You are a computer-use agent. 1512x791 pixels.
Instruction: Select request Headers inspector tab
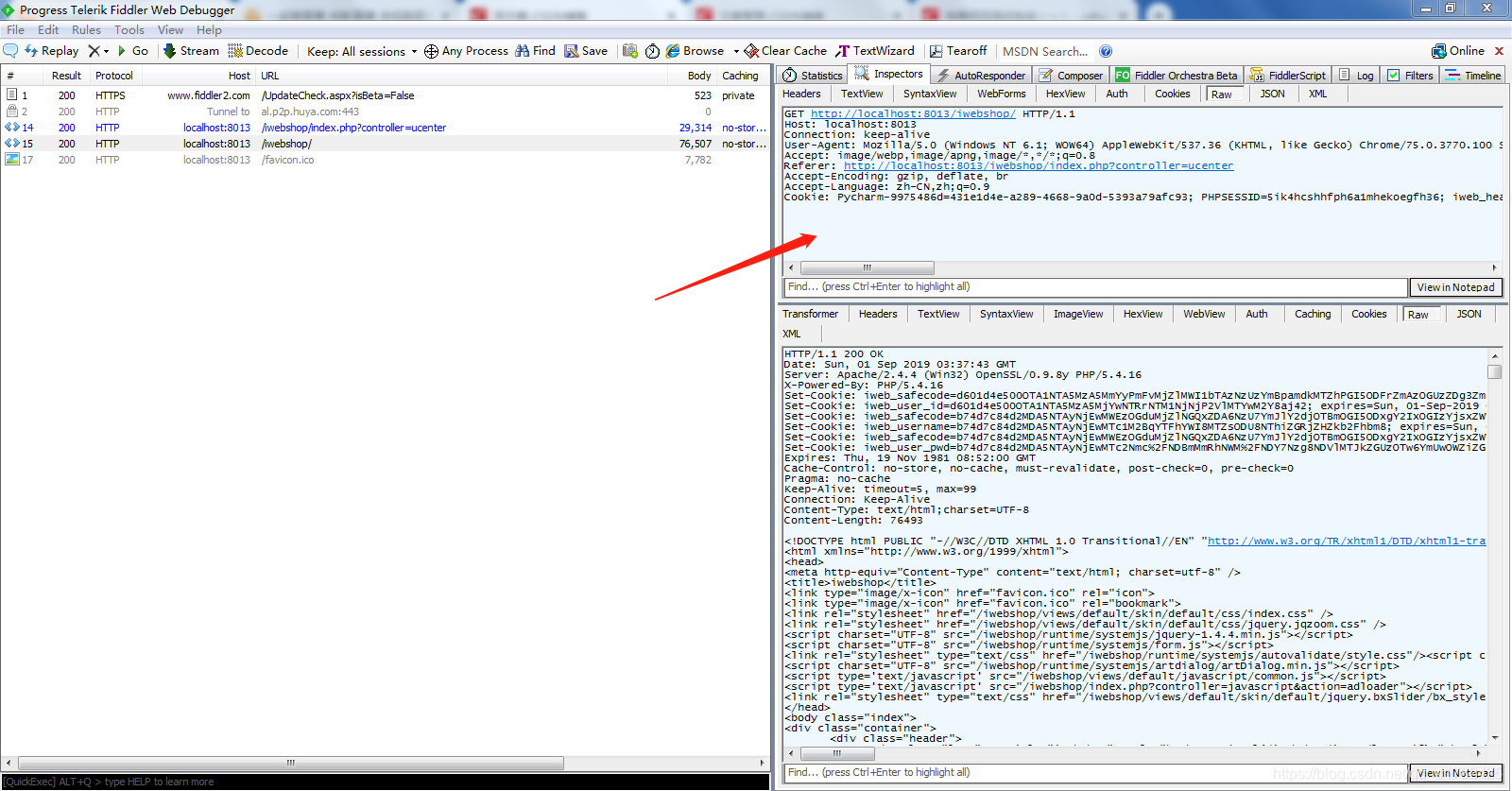801,94
